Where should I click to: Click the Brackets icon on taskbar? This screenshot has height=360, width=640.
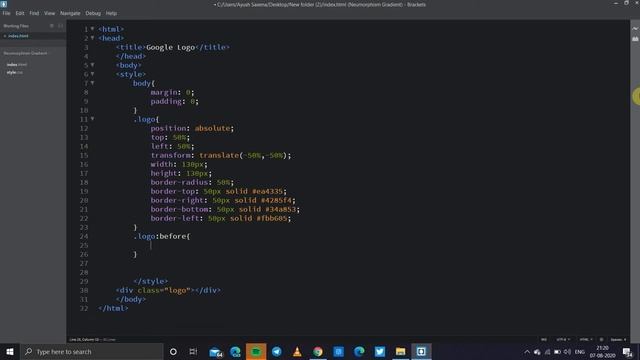click(421, 351)
